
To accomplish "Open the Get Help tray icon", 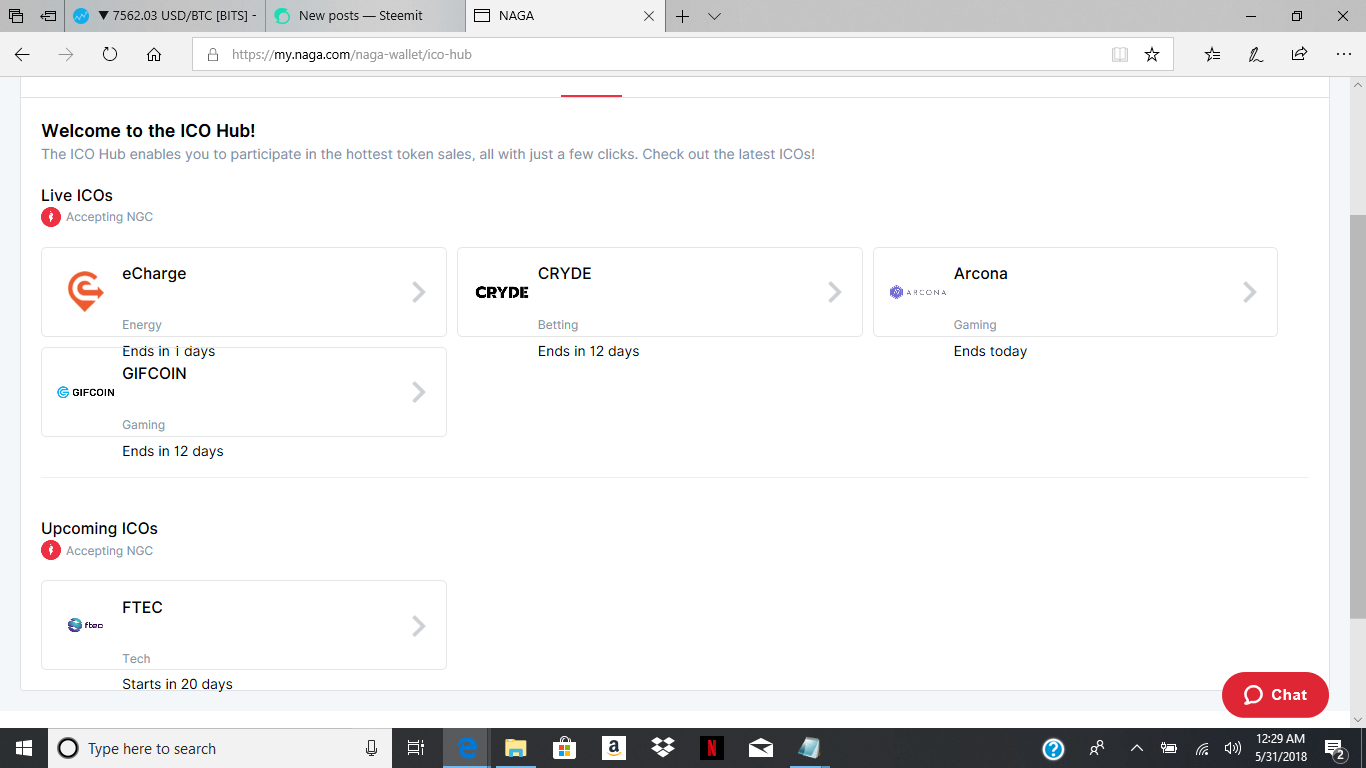I will (1053, 748).
